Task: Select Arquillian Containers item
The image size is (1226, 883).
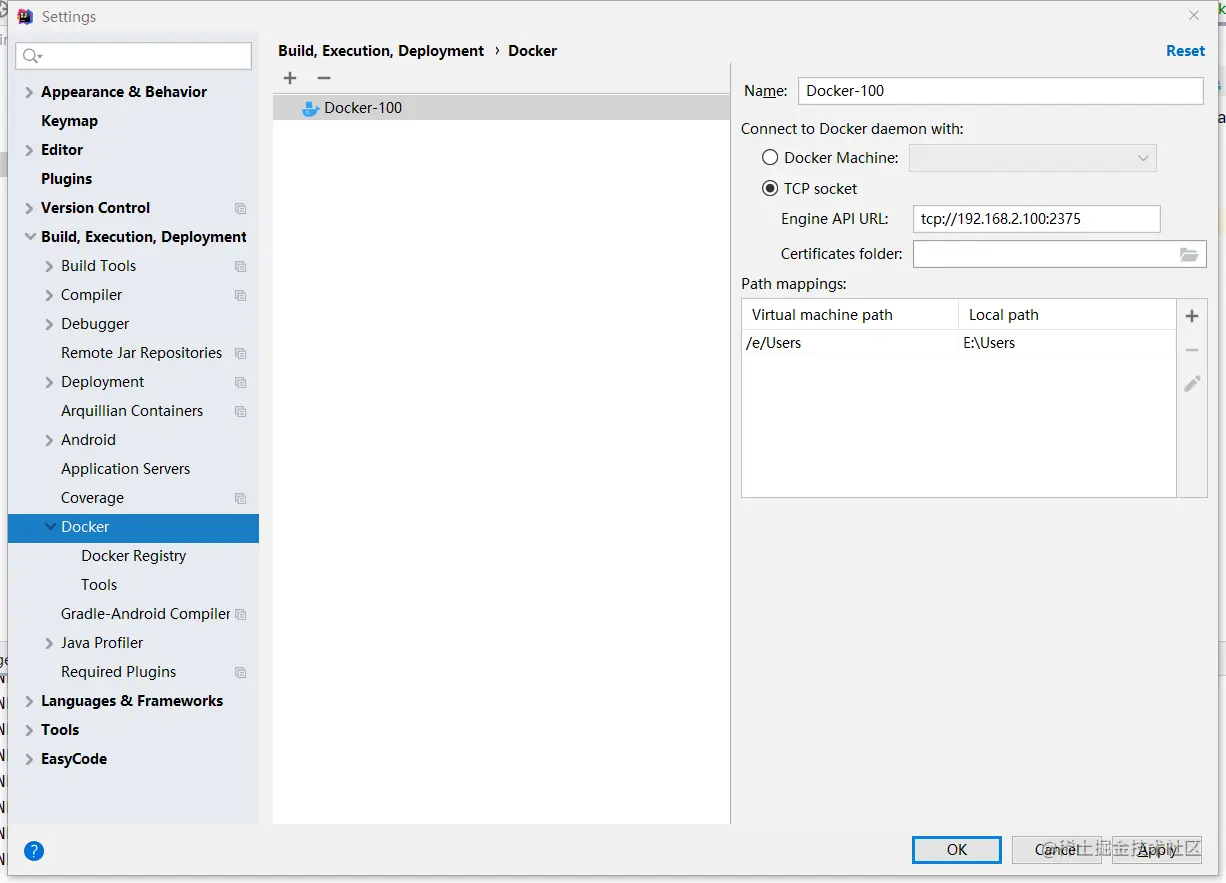Action: point(132,411)
